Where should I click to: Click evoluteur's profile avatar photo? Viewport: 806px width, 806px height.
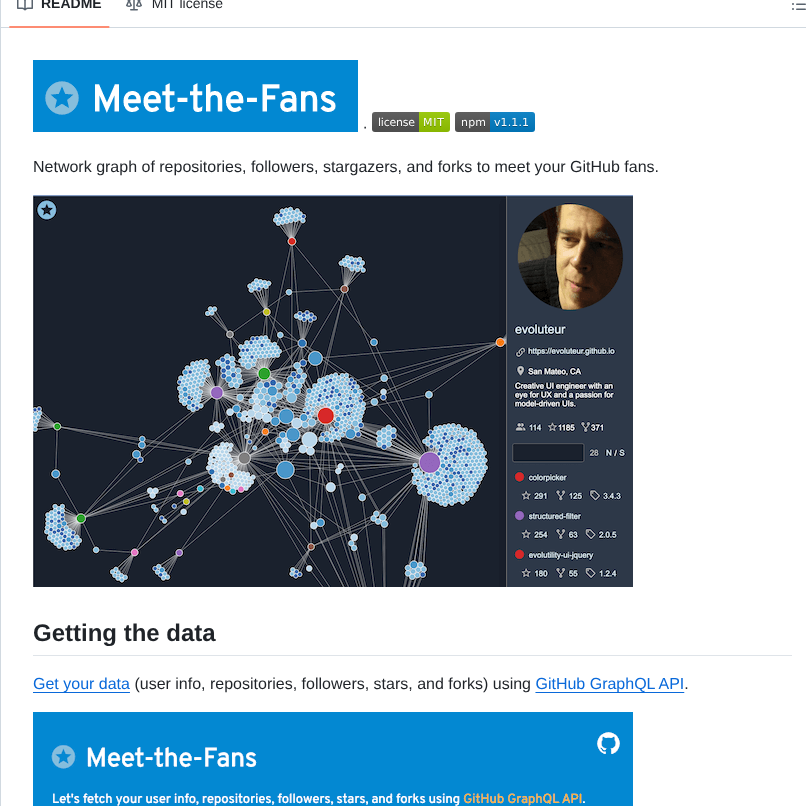pyautogui.click(x=570, y=256)
